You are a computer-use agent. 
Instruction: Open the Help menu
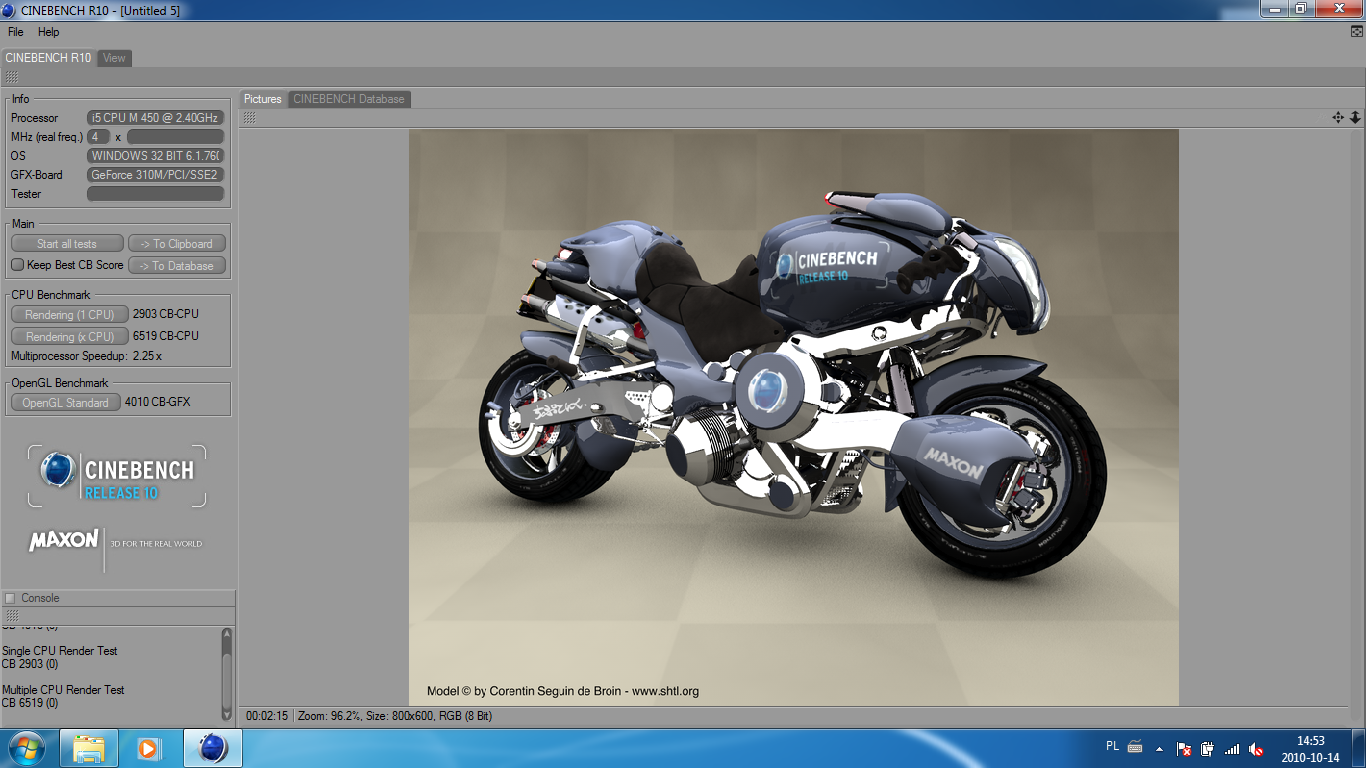[49, 32]
